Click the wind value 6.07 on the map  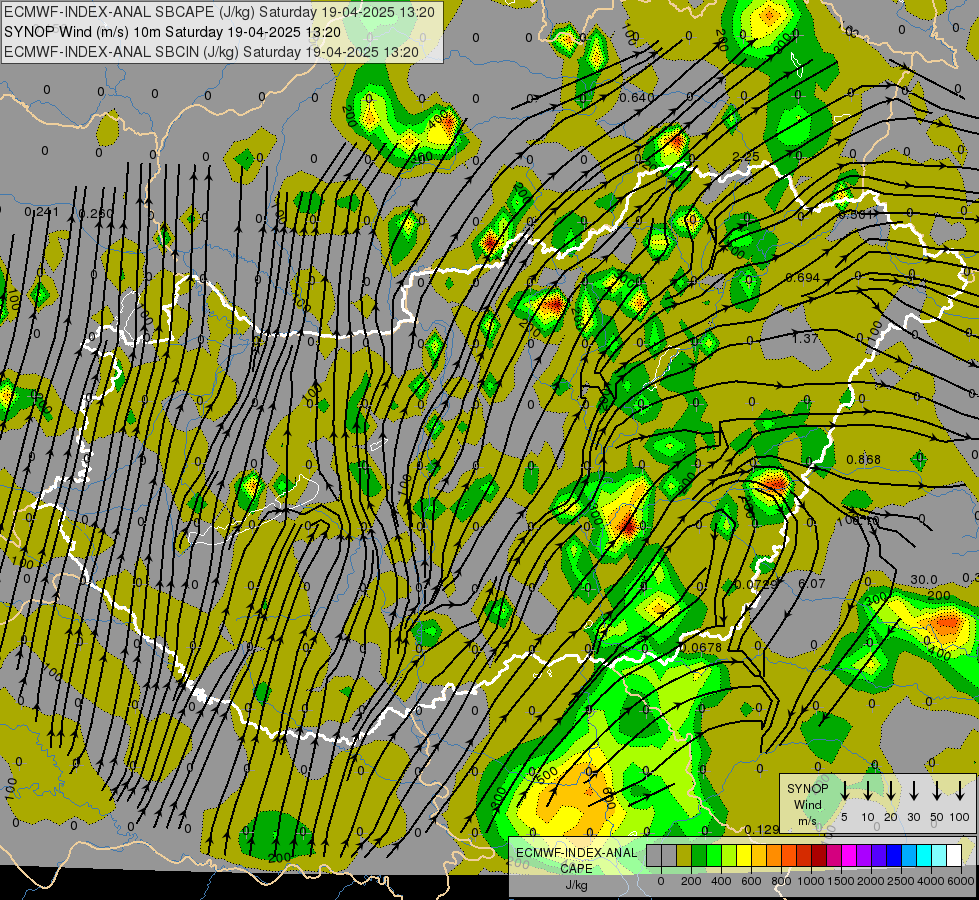click(812, 583)
